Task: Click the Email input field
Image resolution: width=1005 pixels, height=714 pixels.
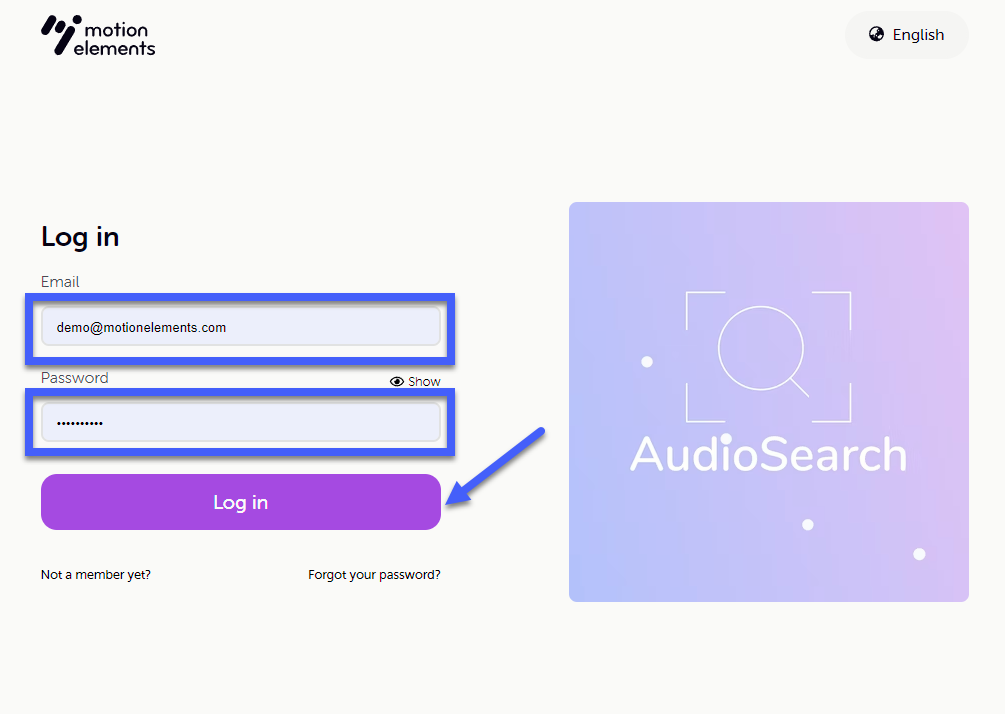Action: tap(240, 326)
